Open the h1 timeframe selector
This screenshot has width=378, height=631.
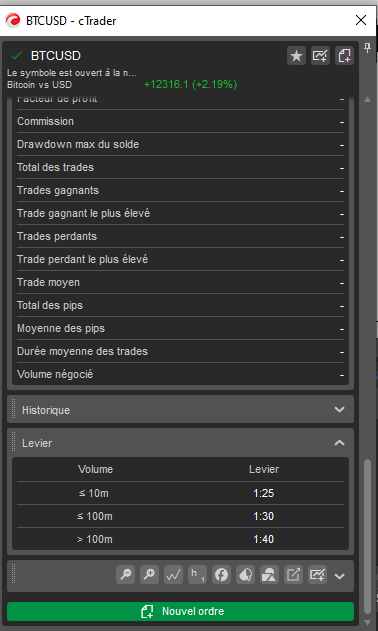(197, 574)
